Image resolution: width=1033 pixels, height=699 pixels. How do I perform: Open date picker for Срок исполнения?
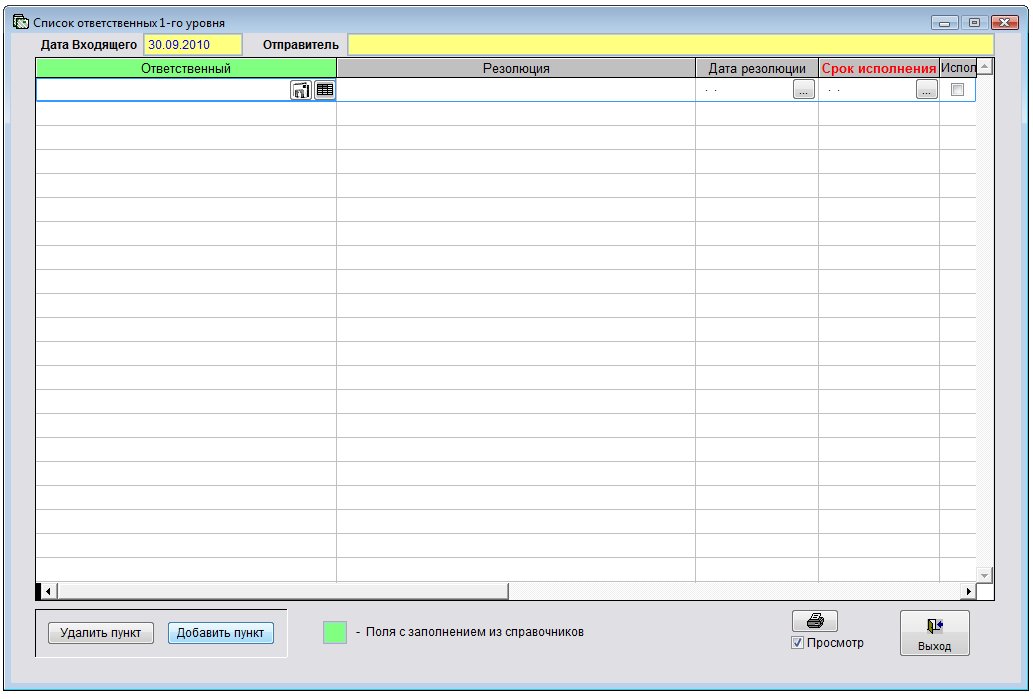(926, 90)
